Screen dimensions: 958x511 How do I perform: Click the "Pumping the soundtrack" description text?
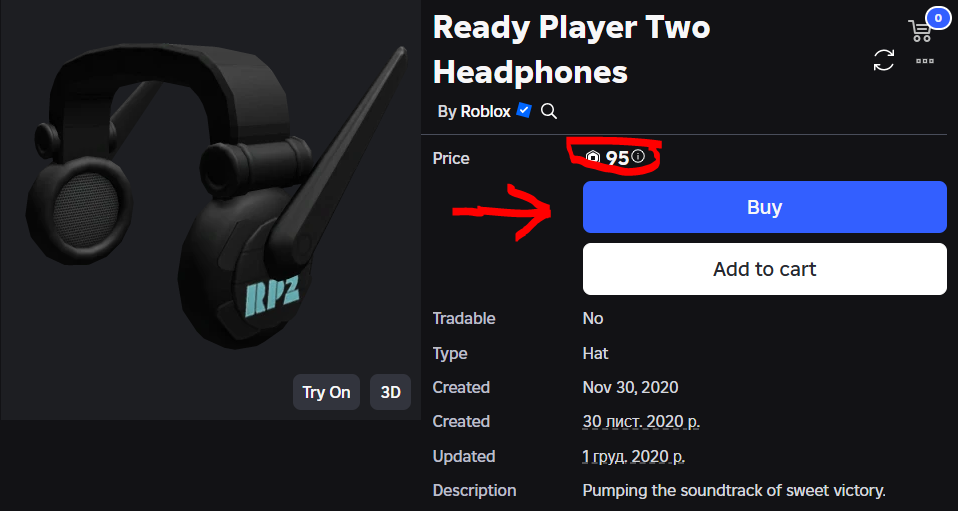(734, 490)
